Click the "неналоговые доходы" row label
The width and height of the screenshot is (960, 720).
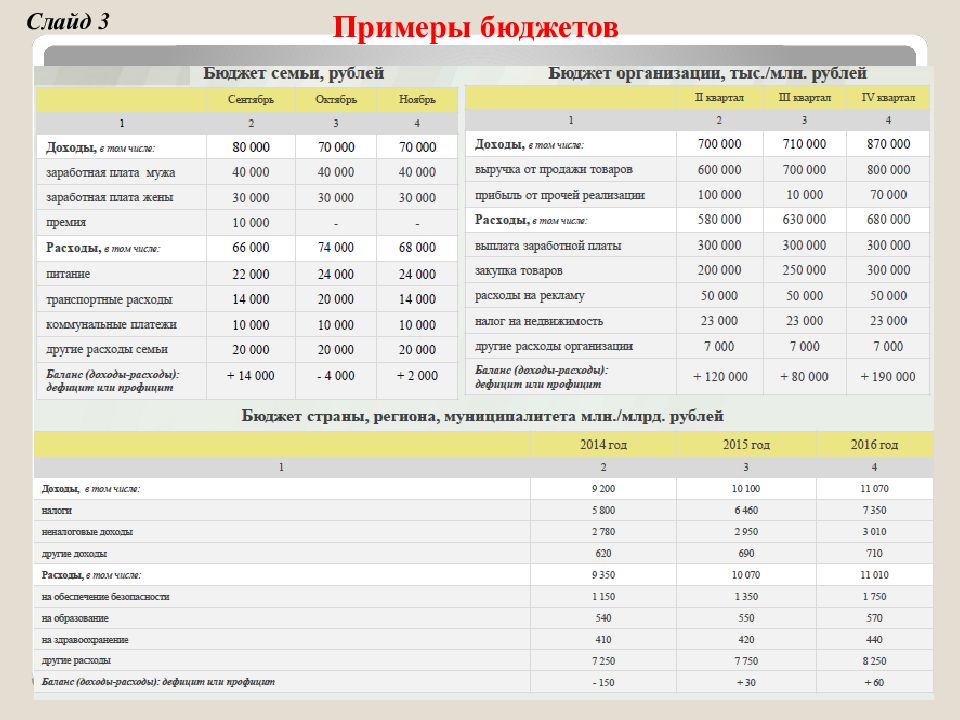point(88,531)
